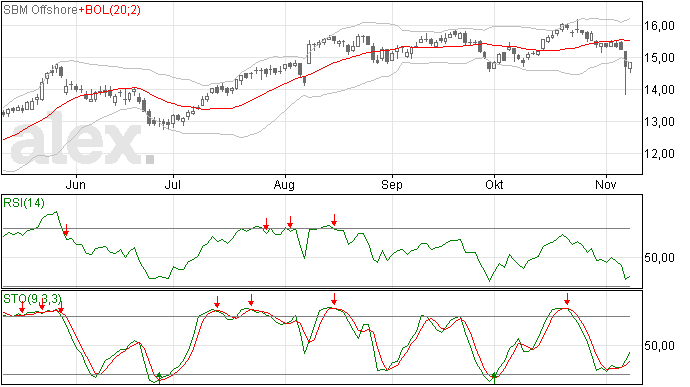This screenshot has width=690, height=387.
Task: Click the 15,00 price axis value
Action: [x=659, y=58]
